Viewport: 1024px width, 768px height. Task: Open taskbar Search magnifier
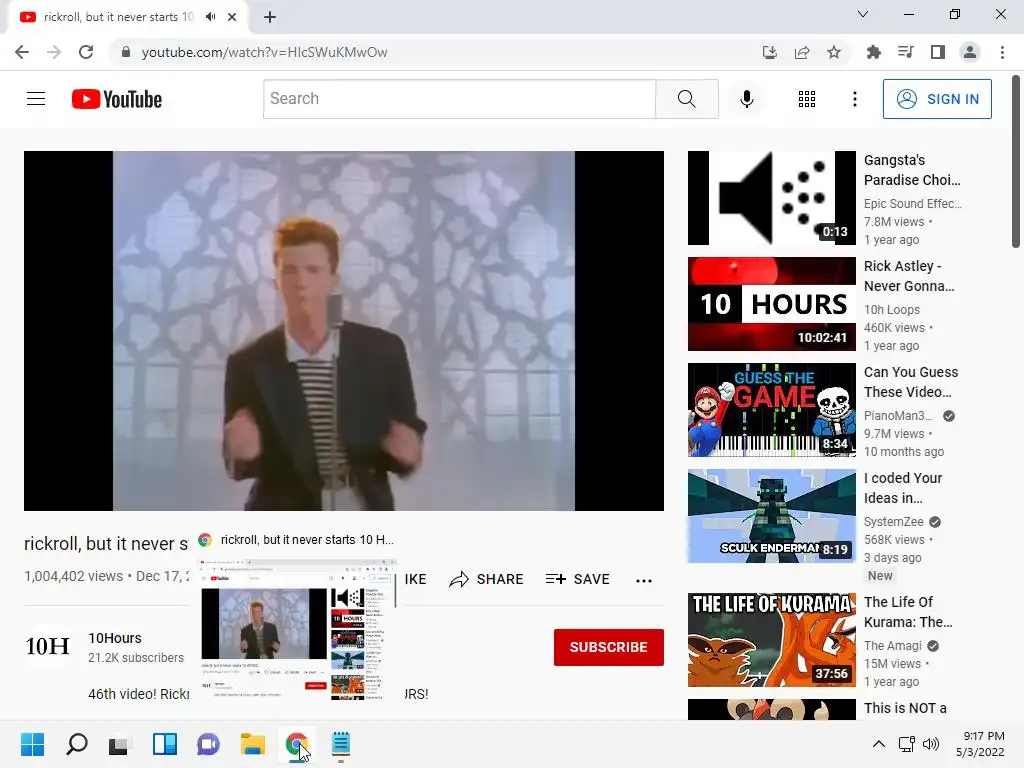pyautogui.click(x=76, y=744)
